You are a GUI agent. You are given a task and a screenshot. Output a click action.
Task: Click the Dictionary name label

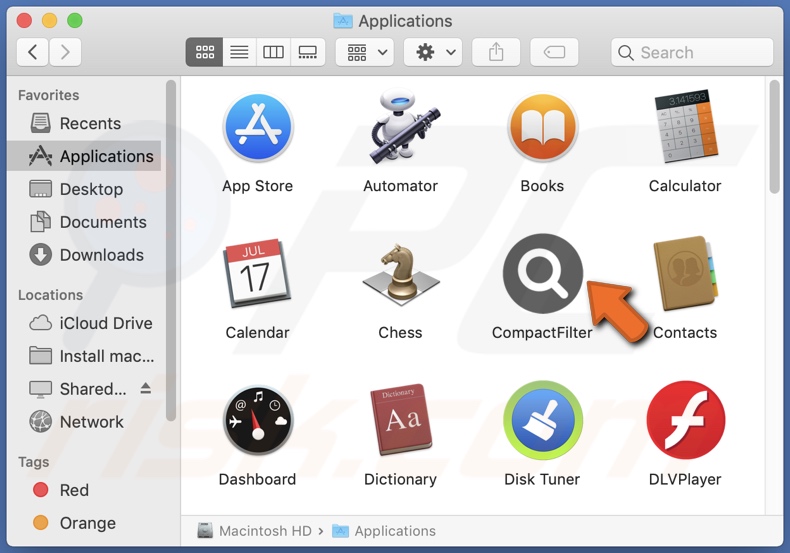tap(401, 479)
